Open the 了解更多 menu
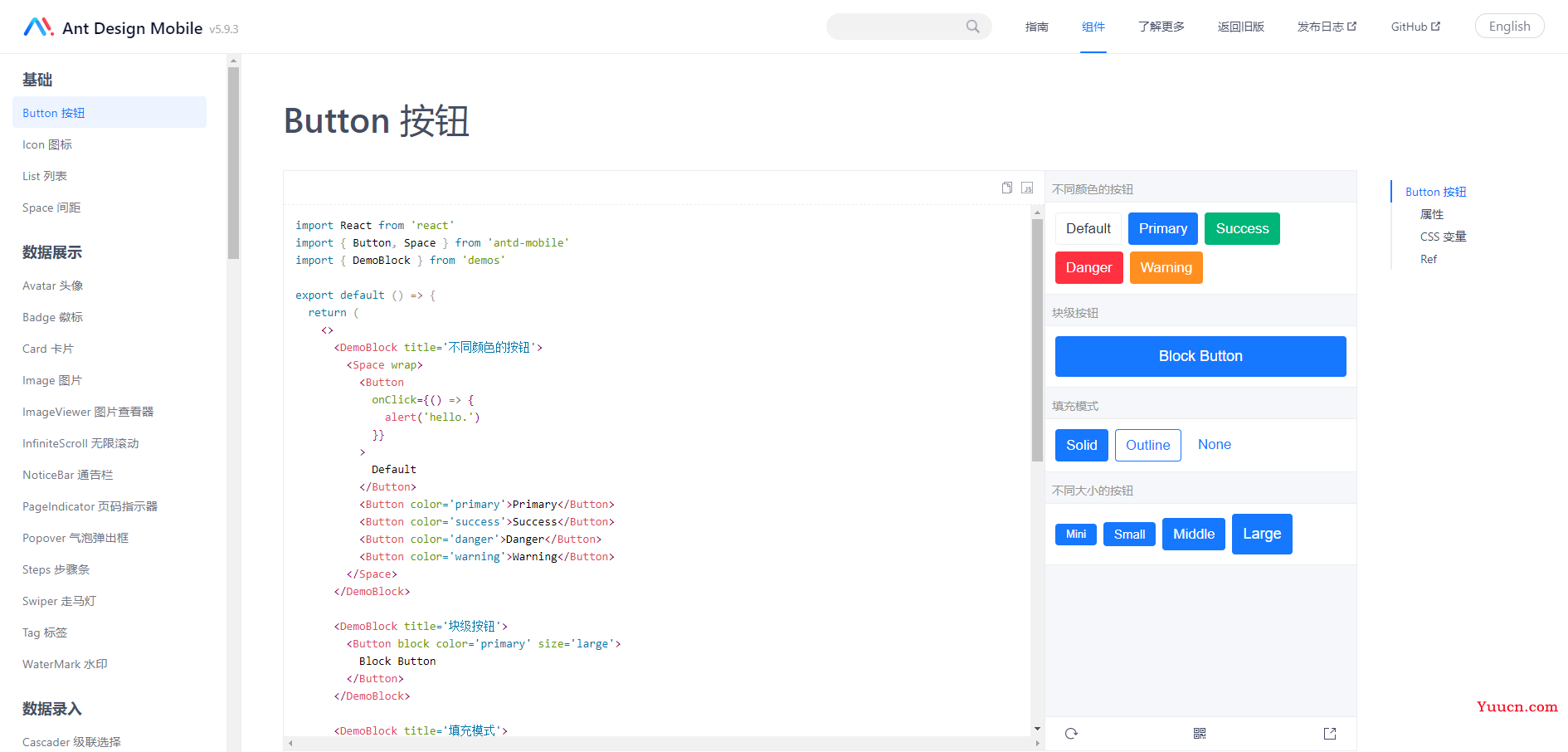This screenshot has width=1568, height=752. point(1161,27)
